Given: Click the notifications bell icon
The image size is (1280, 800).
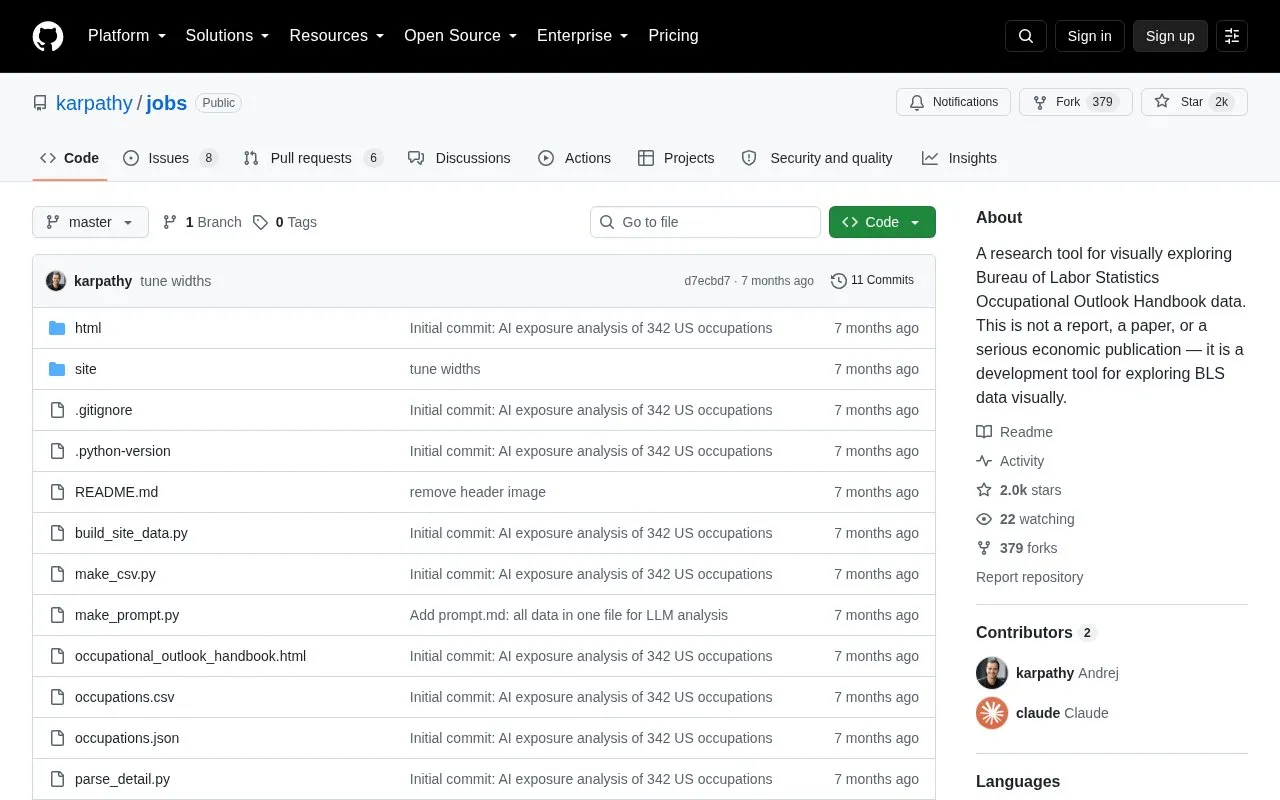Looking at the screenshot, I should pyautogui.click(x=917, y=102).
